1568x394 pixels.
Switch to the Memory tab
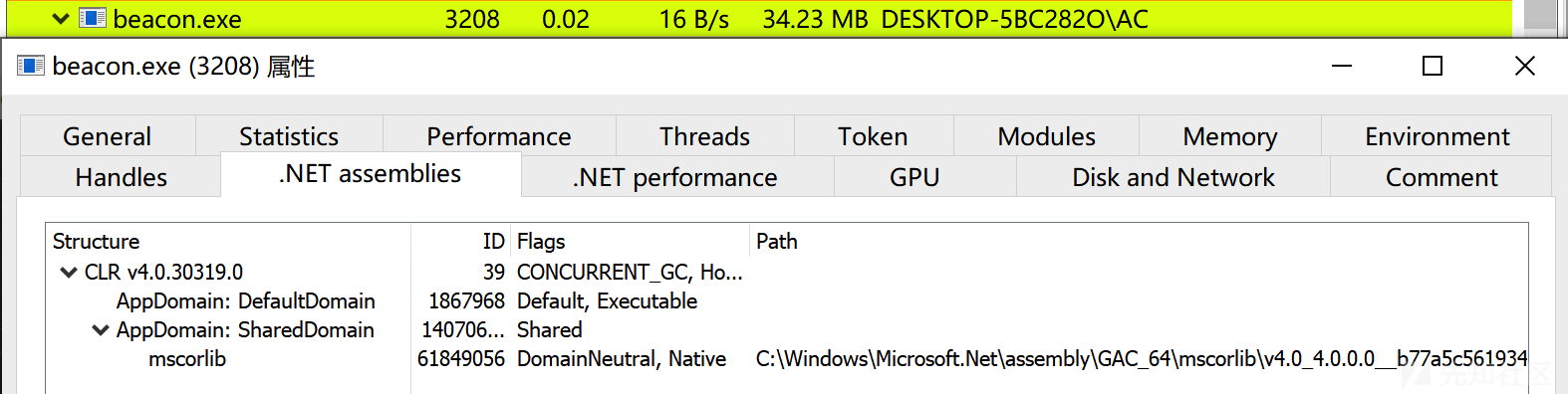(x=1230, y=136)
